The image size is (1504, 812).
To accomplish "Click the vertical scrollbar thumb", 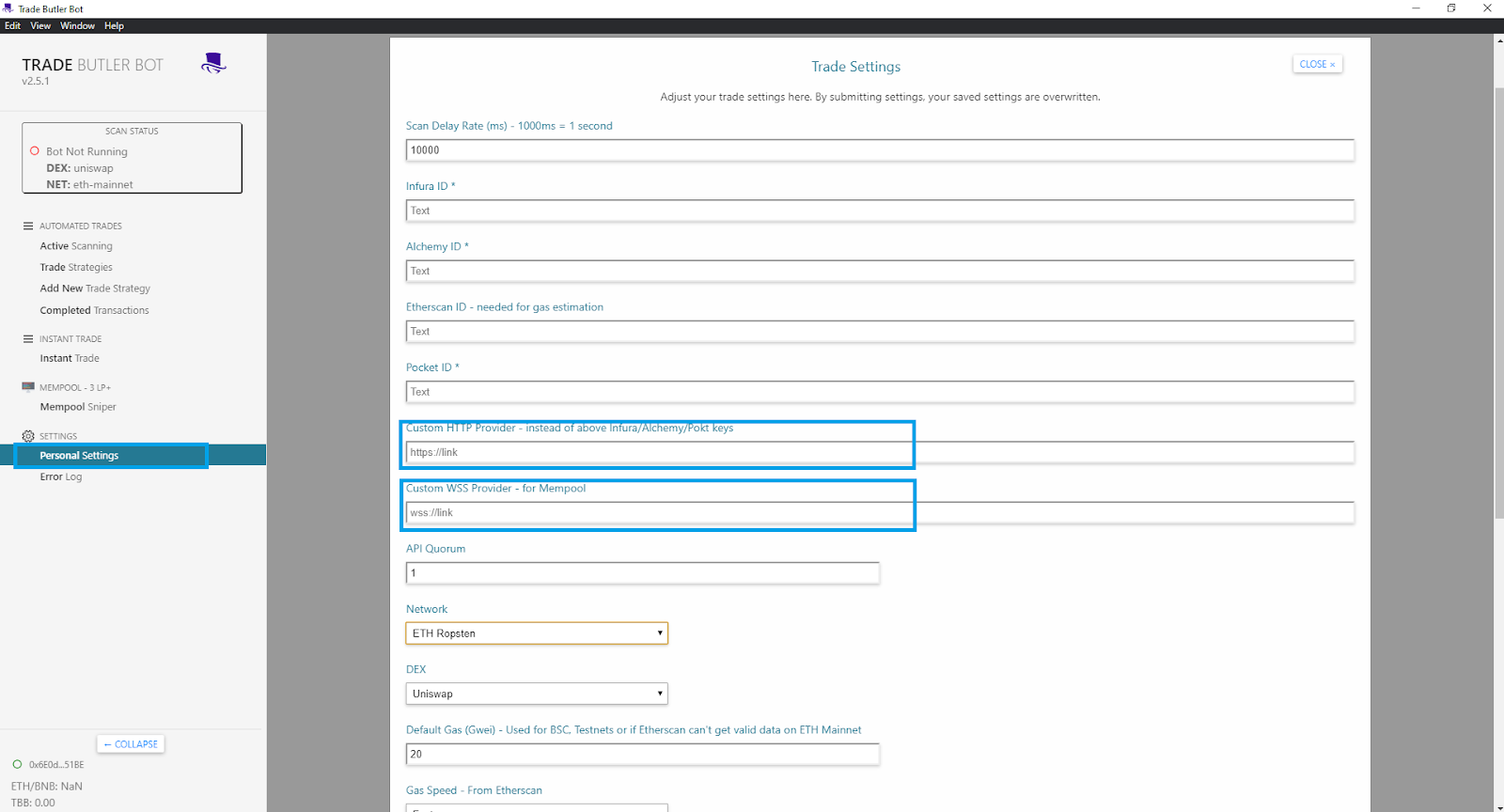I will click(x=1498, y=301).
